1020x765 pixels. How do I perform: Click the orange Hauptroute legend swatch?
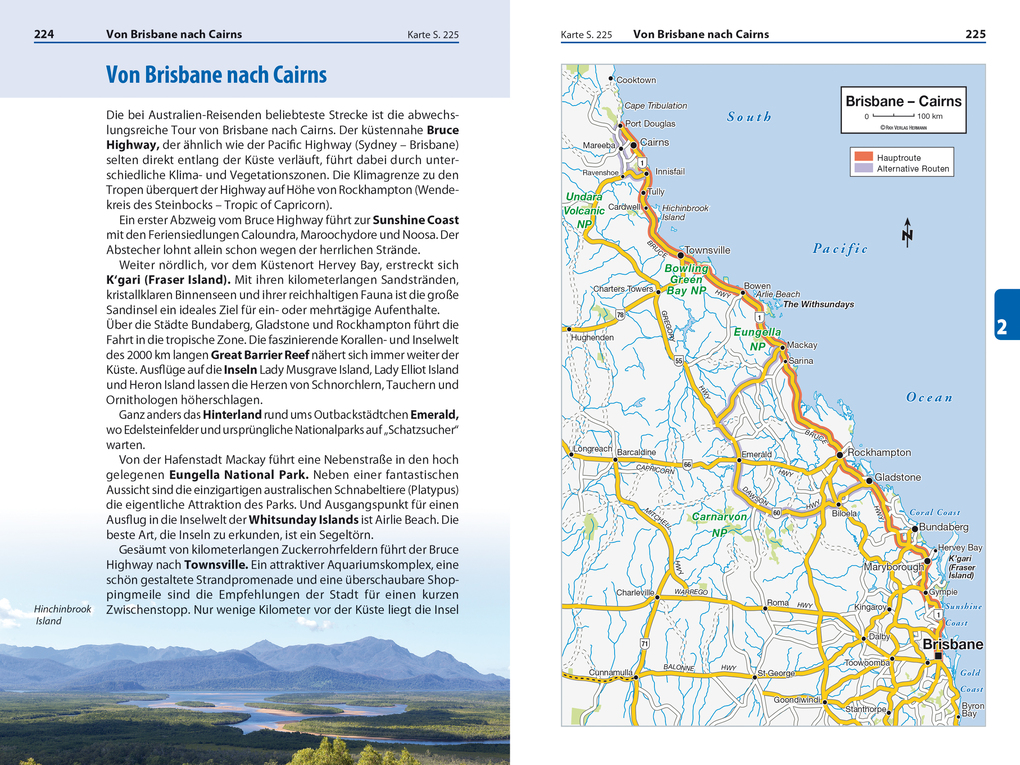pyautogui.click(x=862, y=158)
